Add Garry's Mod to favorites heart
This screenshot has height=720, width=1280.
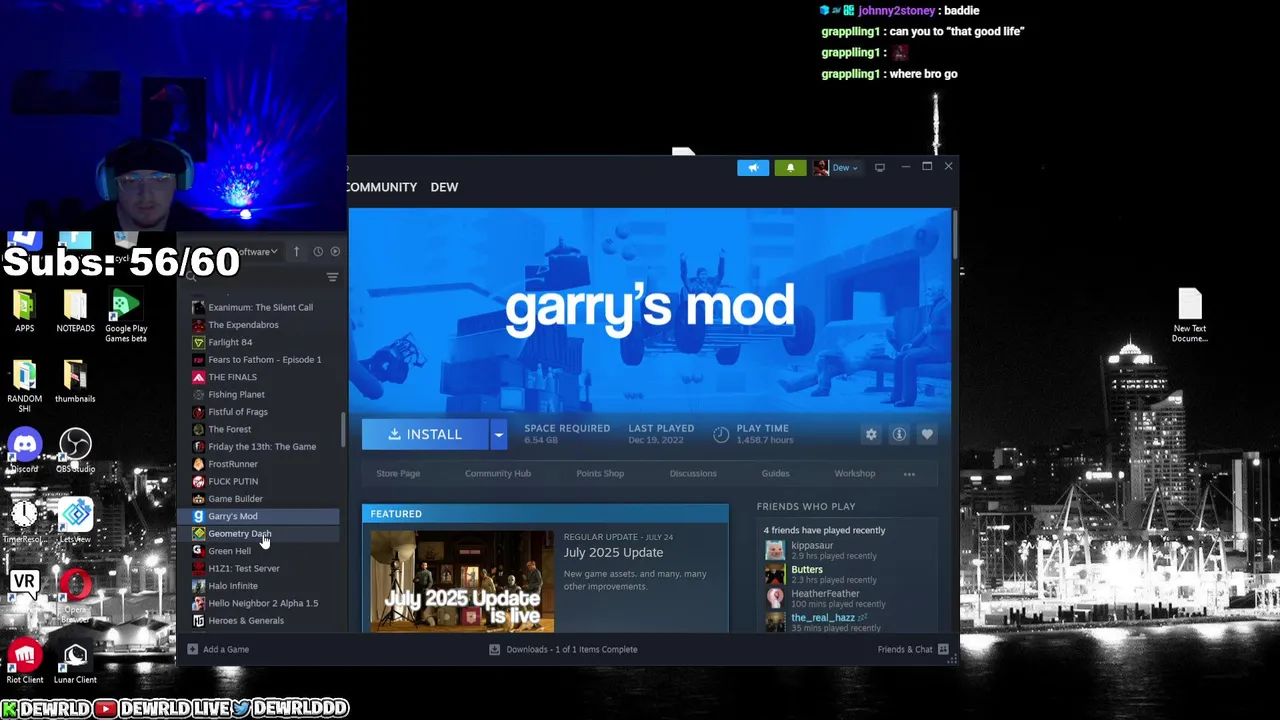point(927,434)
